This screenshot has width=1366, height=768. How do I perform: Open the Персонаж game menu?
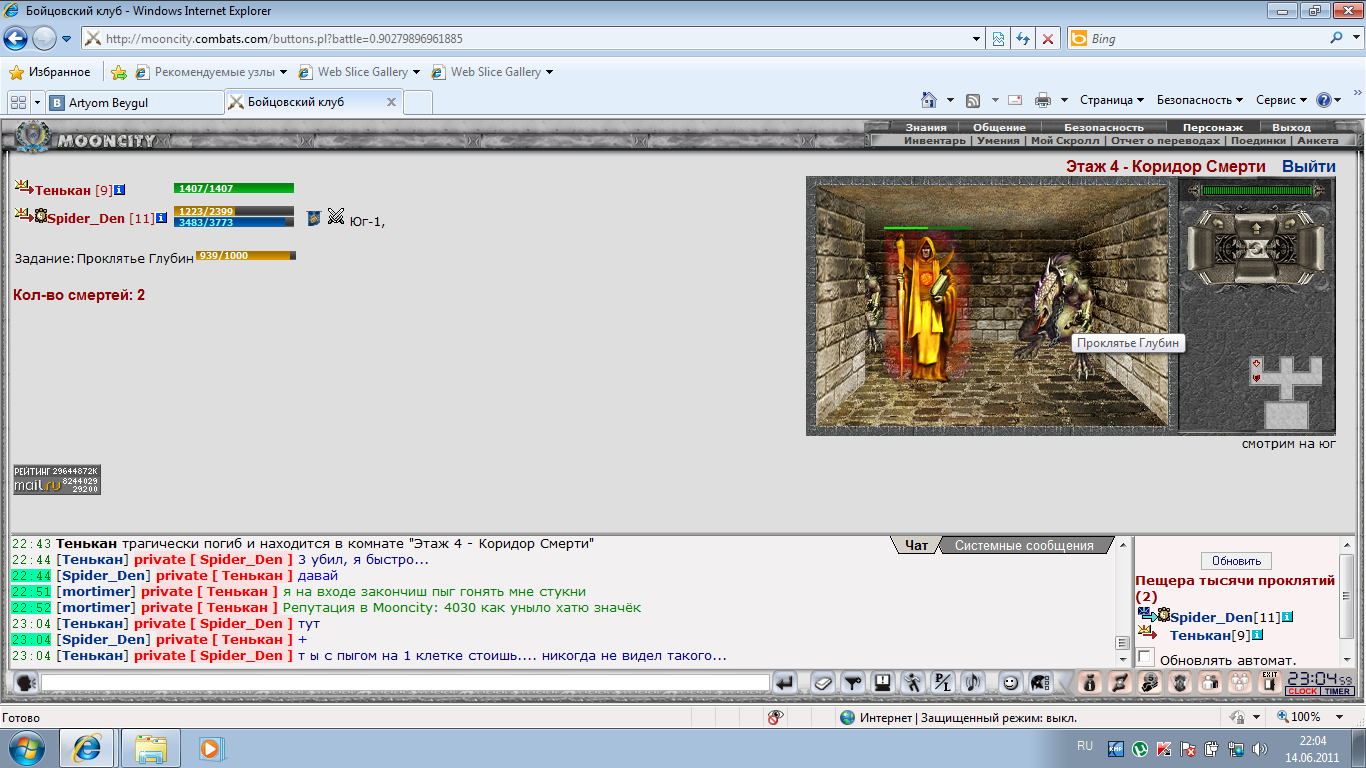pyautogui.click(x=1213, y=127)
